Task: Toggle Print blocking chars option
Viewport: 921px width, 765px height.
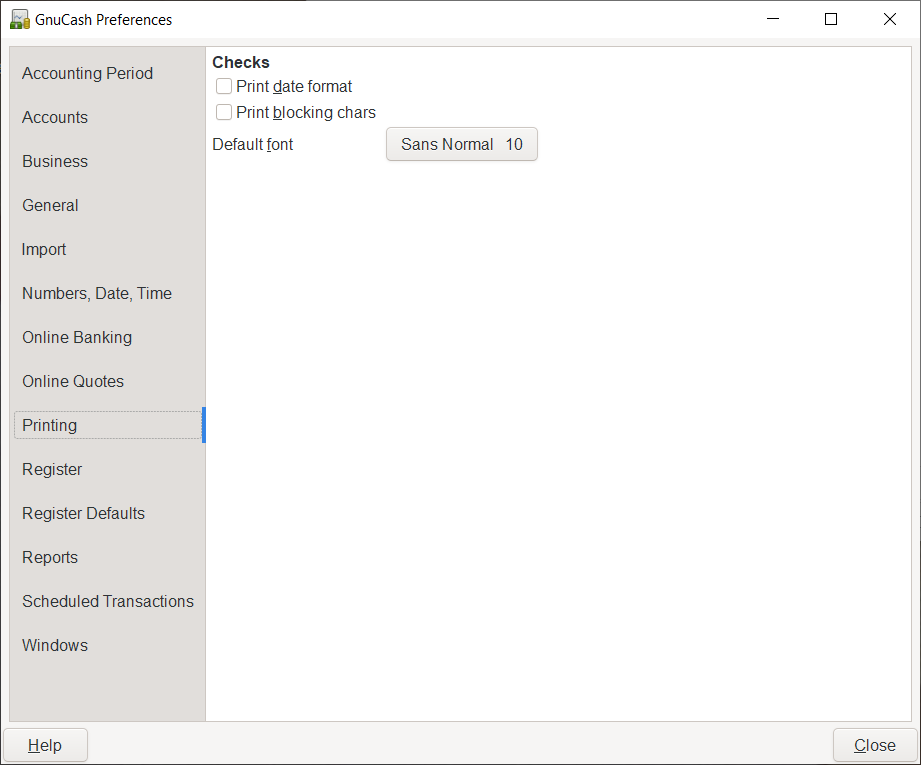Action: point(224,113)
